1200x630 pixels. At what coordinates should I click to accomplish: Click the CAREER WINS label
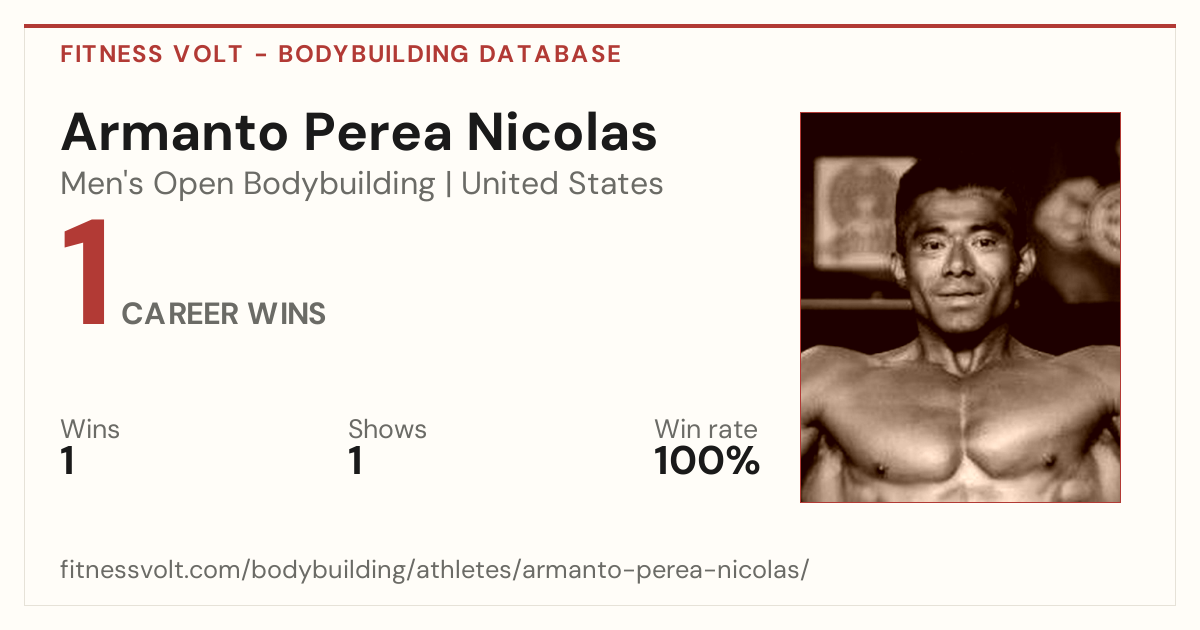224,314
